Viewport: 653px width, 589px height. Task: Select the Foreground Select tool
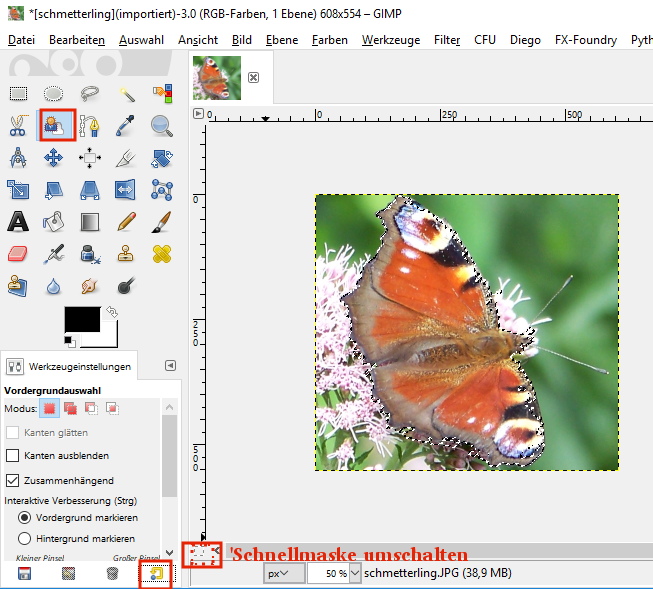(53, 125)
